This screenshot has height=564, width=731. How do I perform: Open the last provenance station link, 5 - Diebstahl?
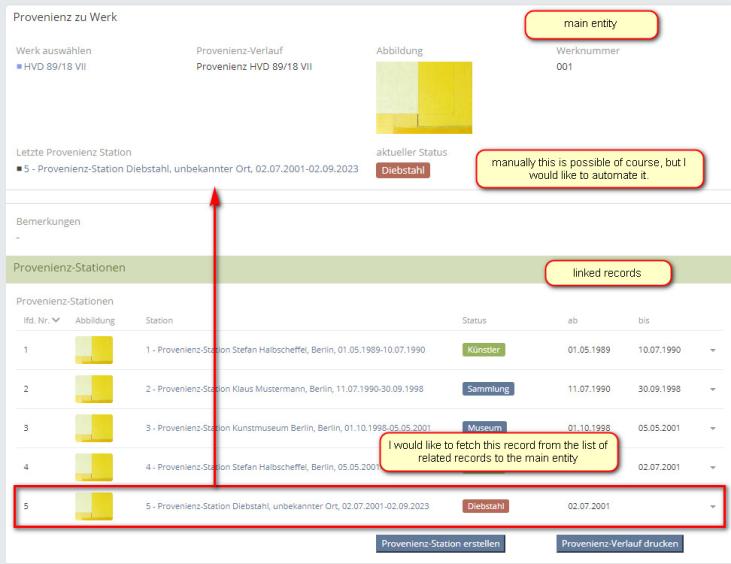pyautogui.click(x=191, y=169)
